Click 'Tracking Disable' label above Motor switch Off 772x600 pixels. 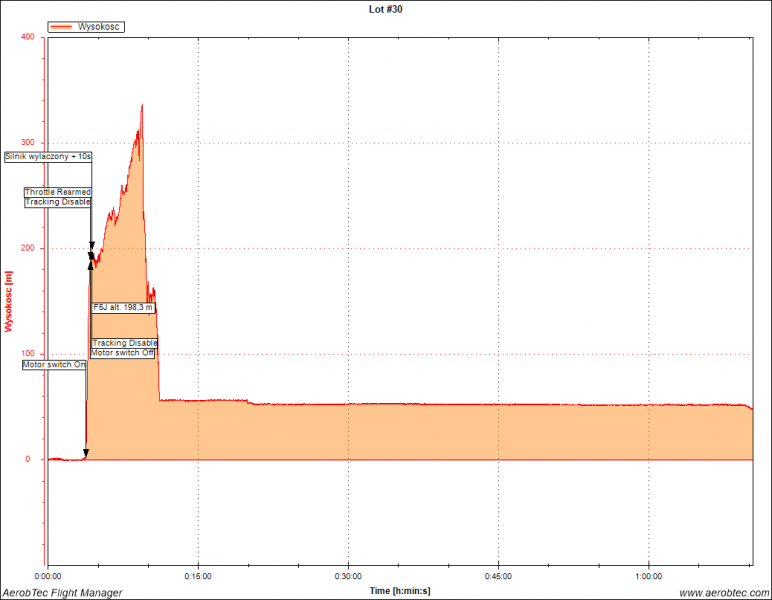click(x=124, y=343)
